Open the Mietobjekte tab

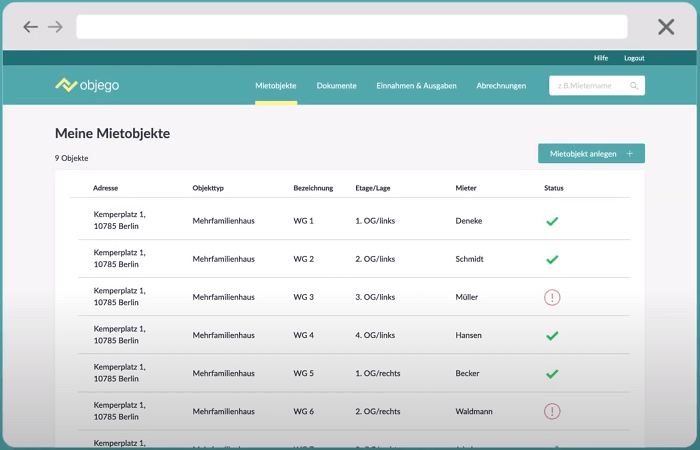[276, 86]
